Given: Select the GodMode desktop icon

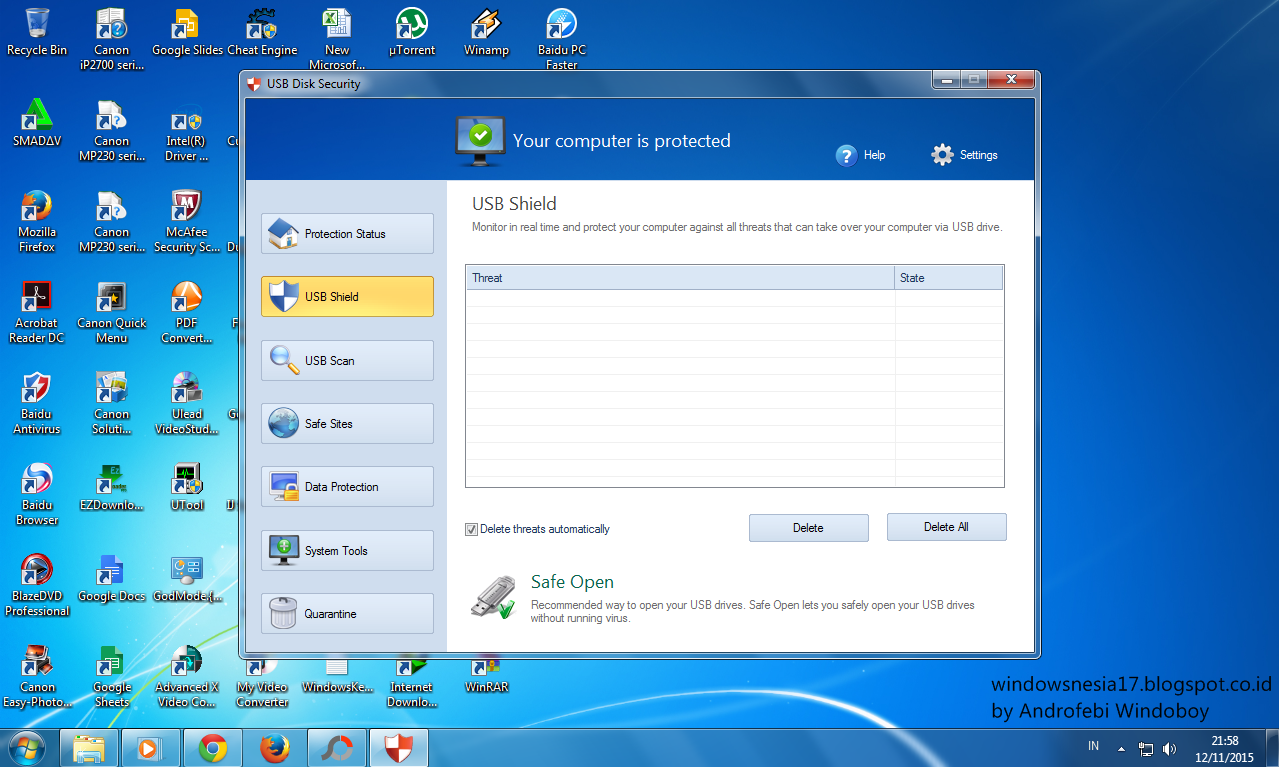Looking at the screenshot, I should click(187, 578).
